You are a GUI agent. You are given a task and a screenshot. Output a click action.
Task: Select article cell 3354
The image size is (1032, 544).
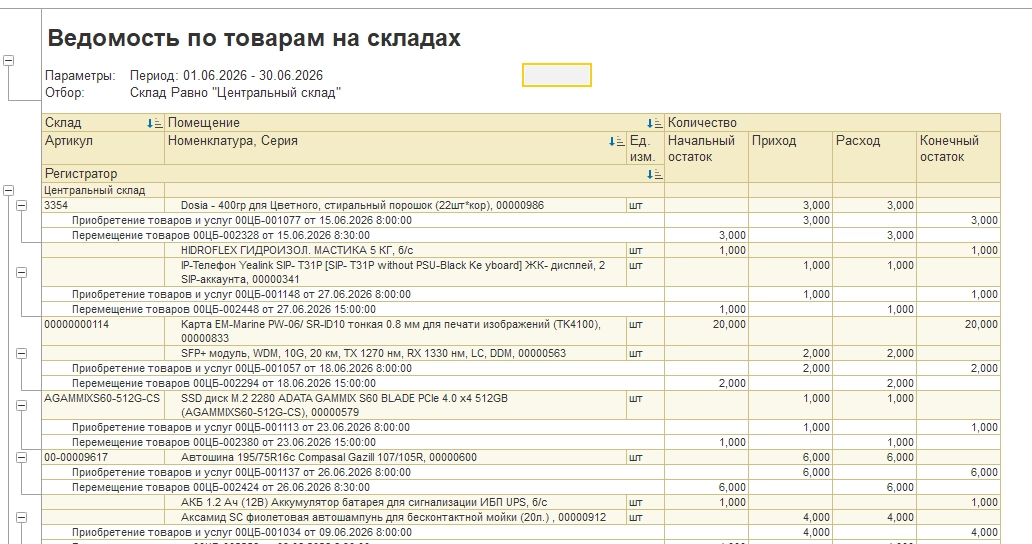[103, 205]
